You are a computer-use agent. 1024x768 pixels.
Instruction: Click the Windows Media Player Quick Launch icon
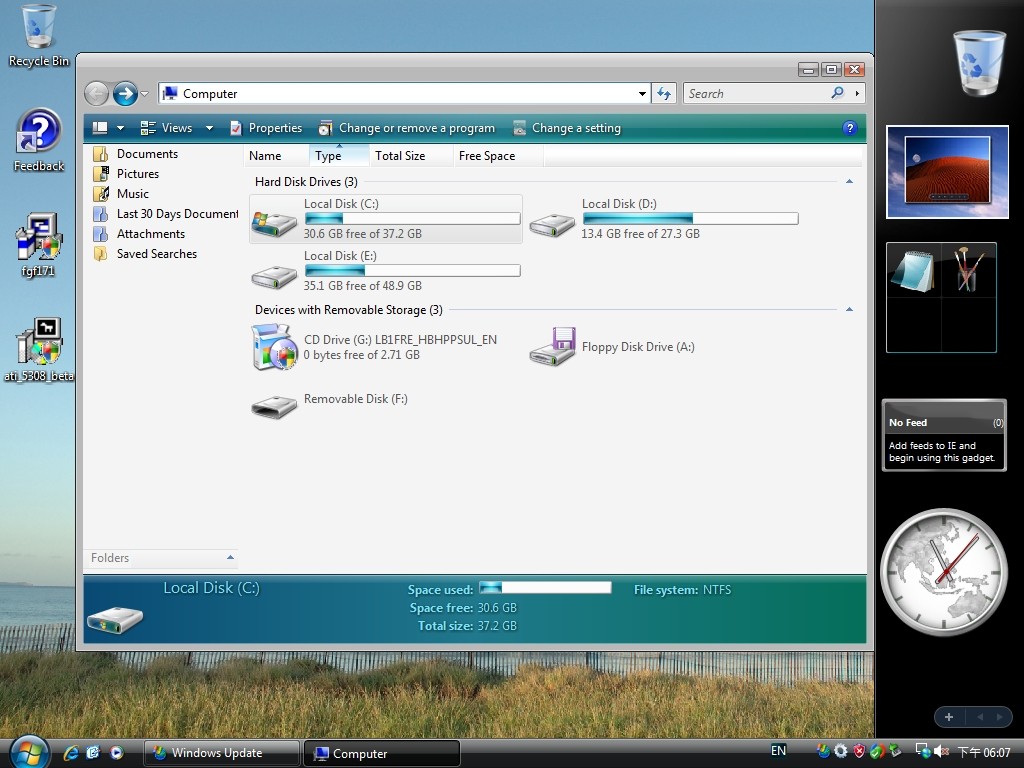[116, 752]
